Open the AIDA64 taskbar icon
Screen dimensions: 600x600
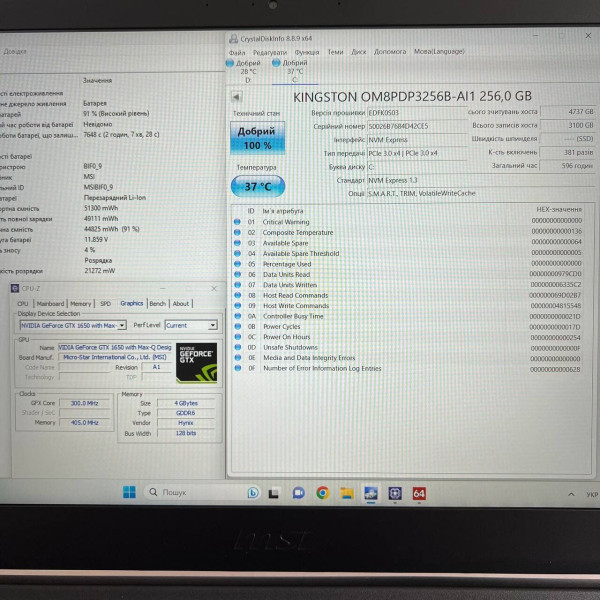click(x=419, y=494)
